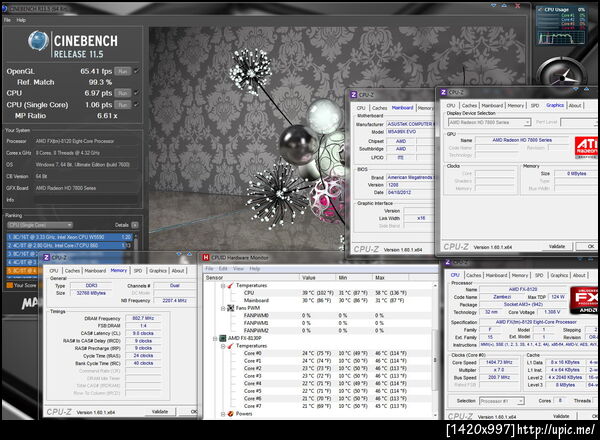
Task: Collapse the Temperatures node under AMD FX-8130P
Action: coord(223,346)
